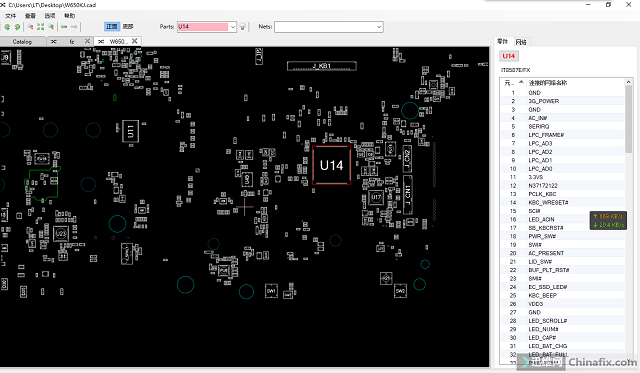Viewport: 640px width, 373px height.
Task: Expand the Parts combo box dropdown arrow
Action: (x=232, y=27)
